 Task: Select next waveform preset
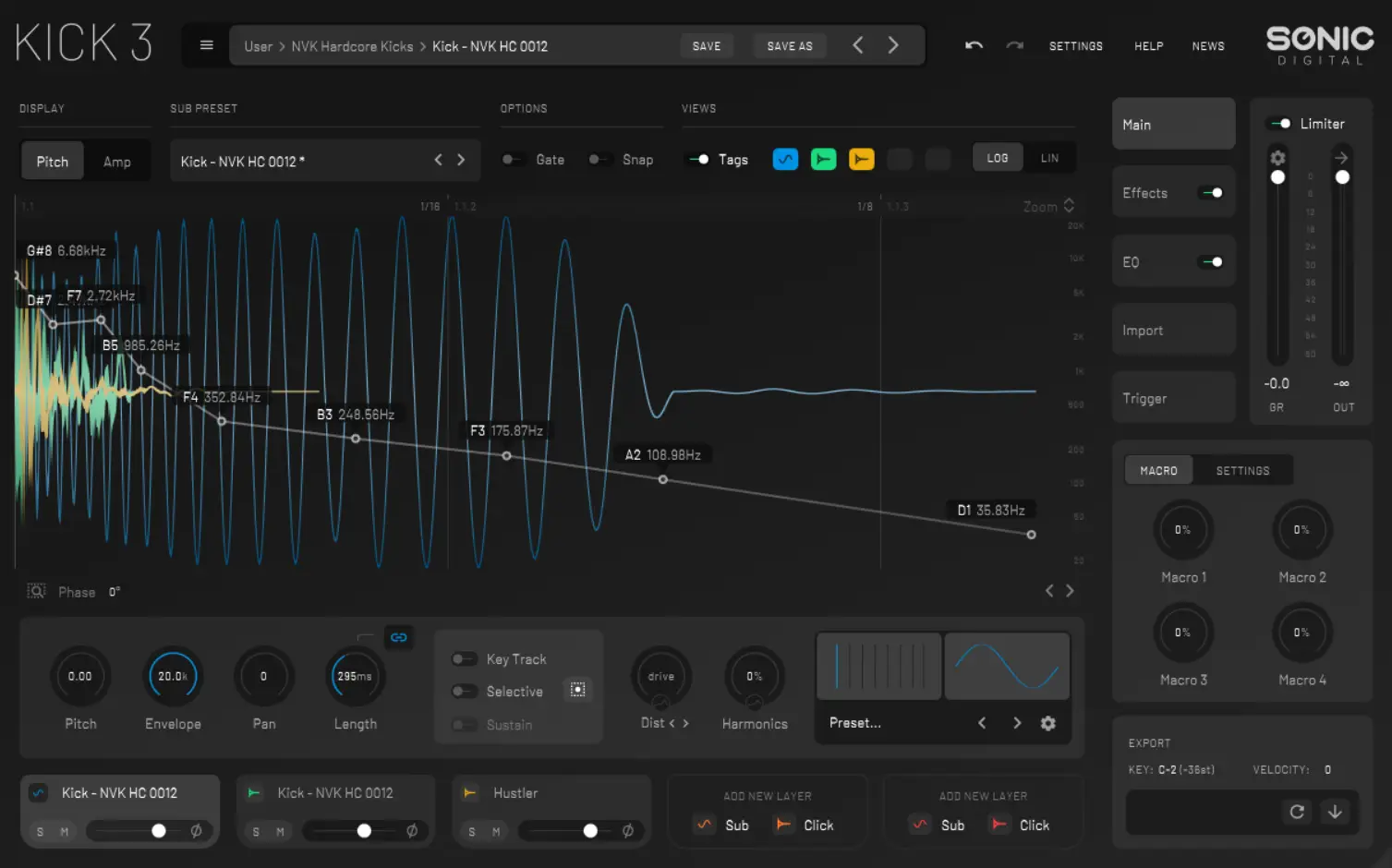[1017, 723]
